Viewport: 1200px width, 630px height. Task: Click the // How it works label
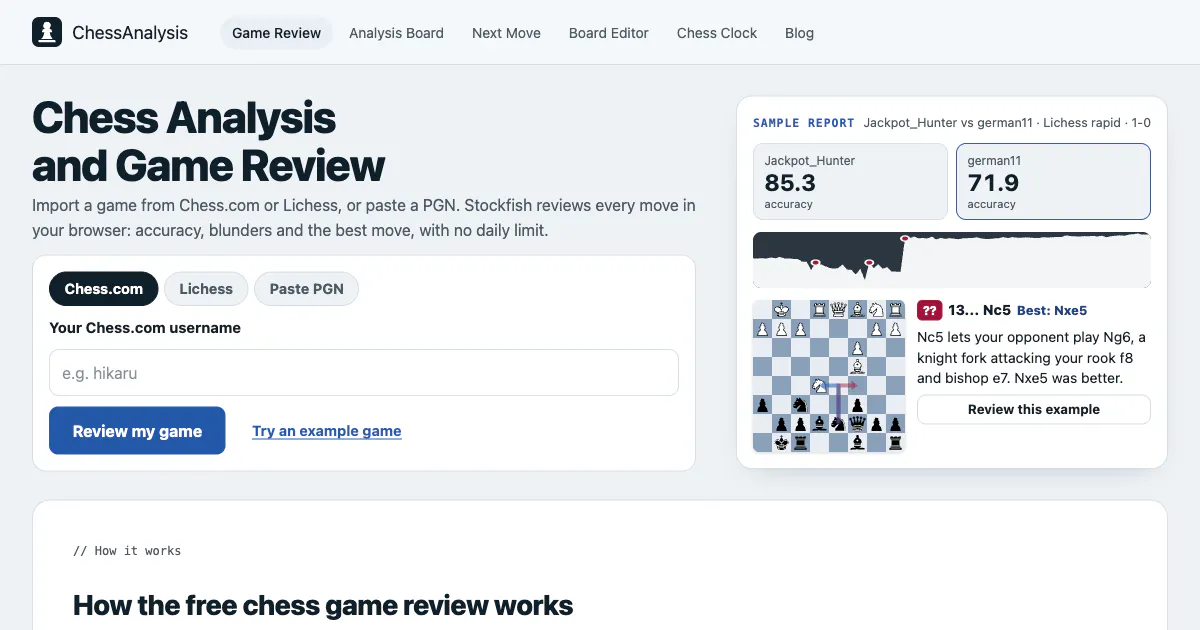(127, 551)
